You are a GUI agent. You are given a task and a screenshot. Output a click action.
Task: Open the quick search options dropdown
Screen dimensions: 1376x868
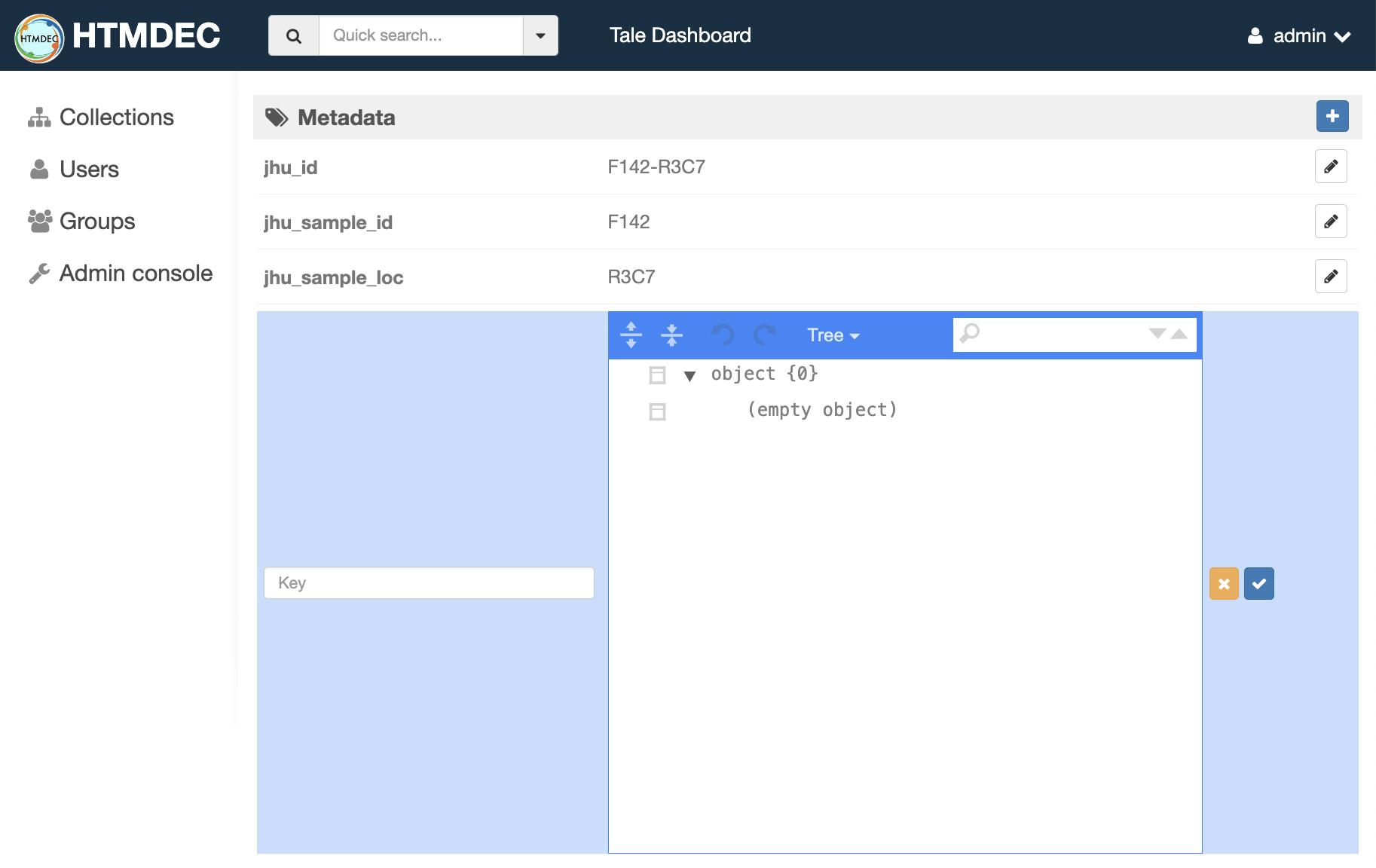(x=540, y=35)
